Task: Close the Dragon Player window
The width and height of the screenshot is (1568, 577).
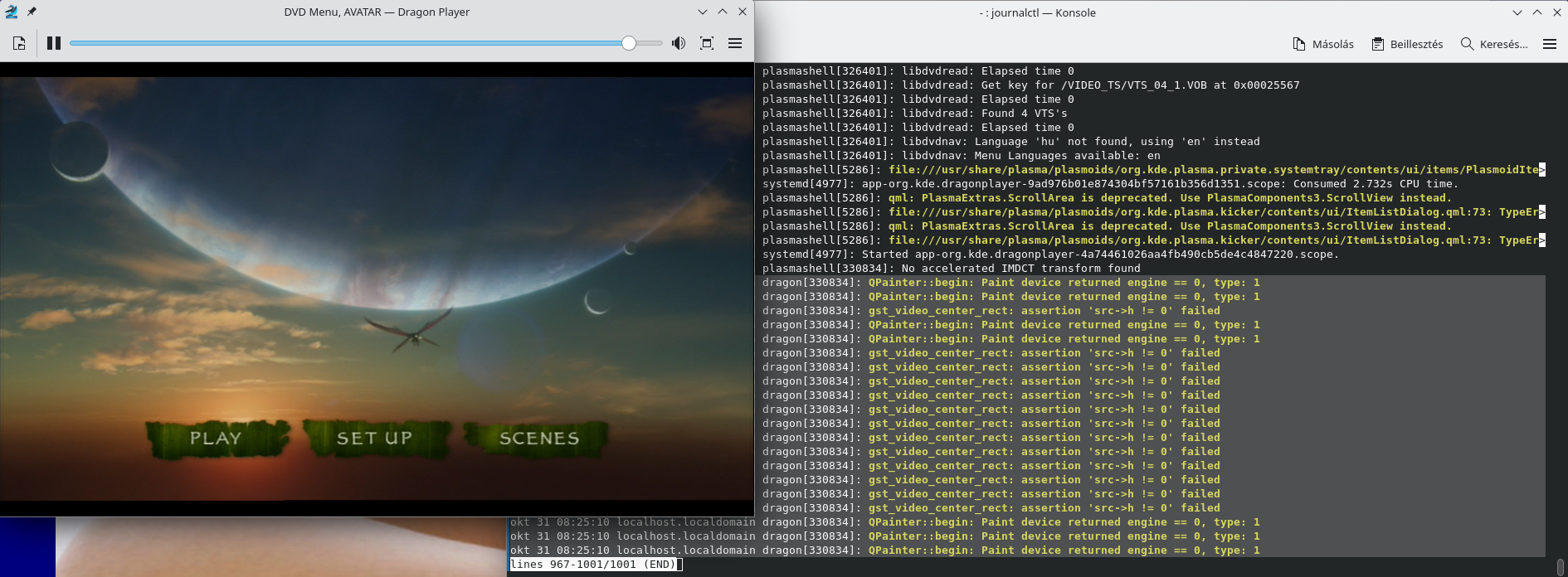Action: [x=743, y=12]
